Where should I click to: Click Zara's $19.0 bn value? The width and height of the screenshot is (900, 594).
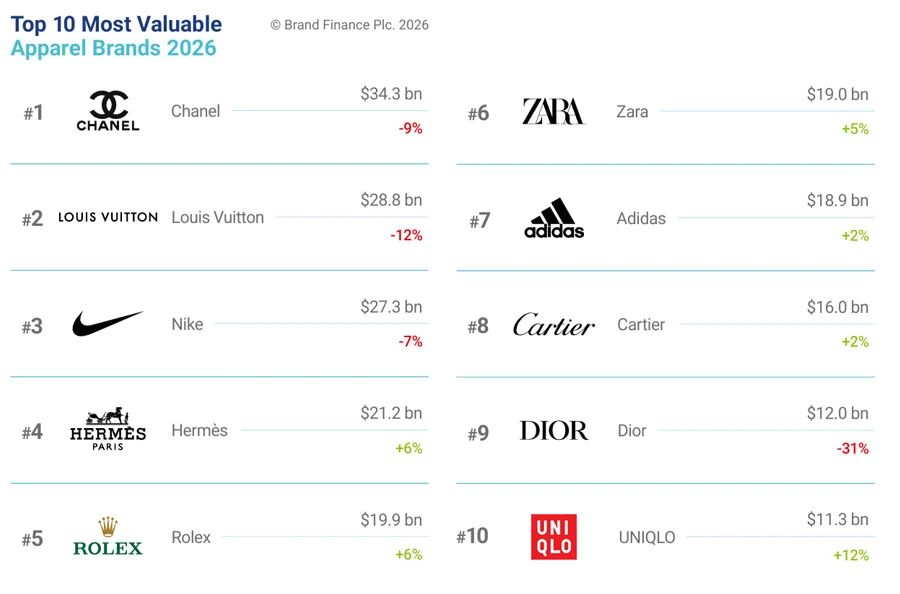837,94
